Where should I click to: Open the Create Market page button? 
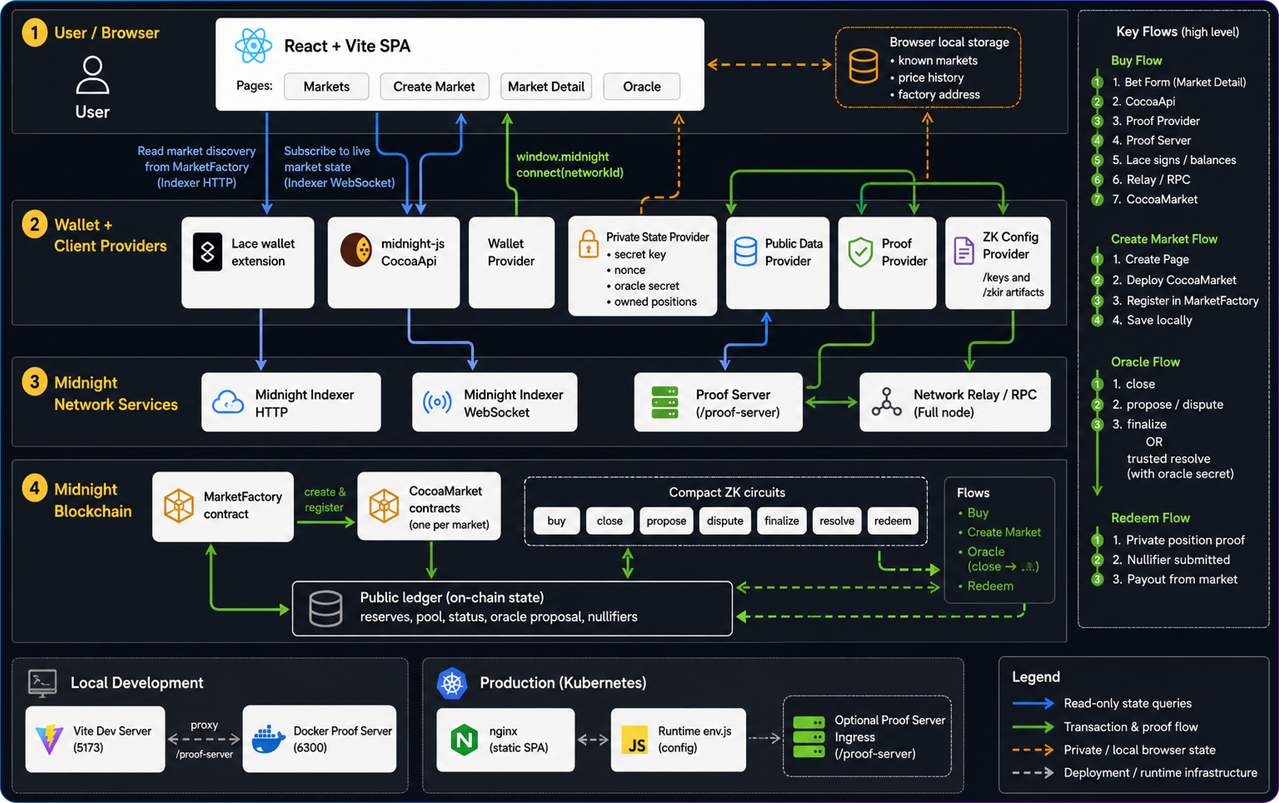(434, 86)
